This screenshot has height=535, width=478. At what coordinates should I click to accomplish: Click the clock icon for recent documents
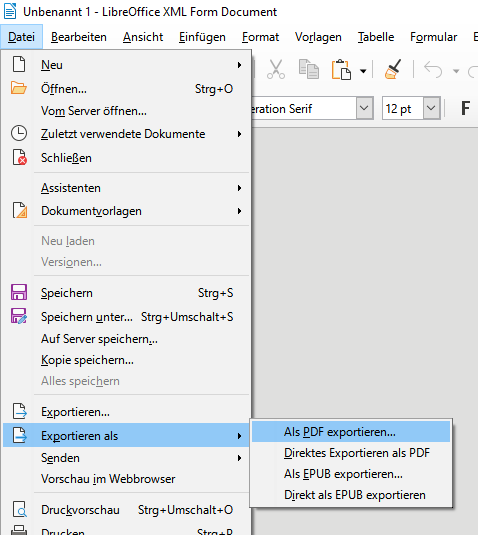(19, 133)
